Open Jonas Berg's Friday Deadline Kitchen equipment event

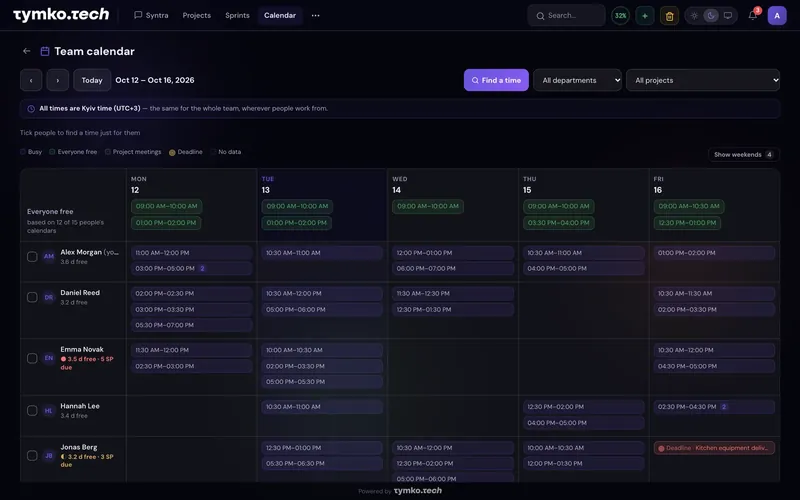714,448
